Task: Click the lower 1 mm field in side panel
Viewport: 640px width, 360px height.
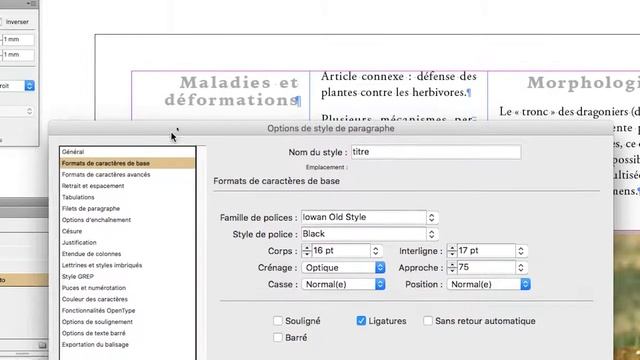Action: tap(18, 54)
